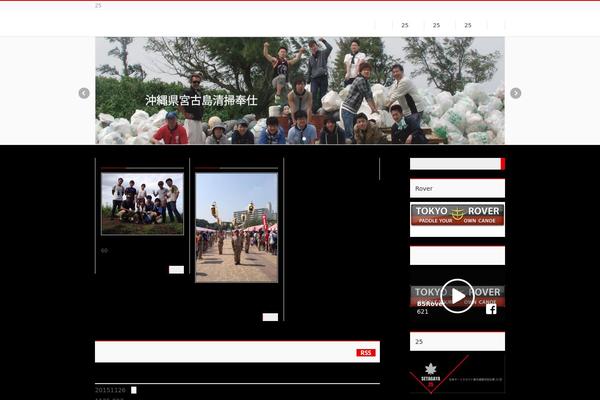Click the white button under the parade photo
600x400 pixels.
pyautogui.click(x=270, y=317)
